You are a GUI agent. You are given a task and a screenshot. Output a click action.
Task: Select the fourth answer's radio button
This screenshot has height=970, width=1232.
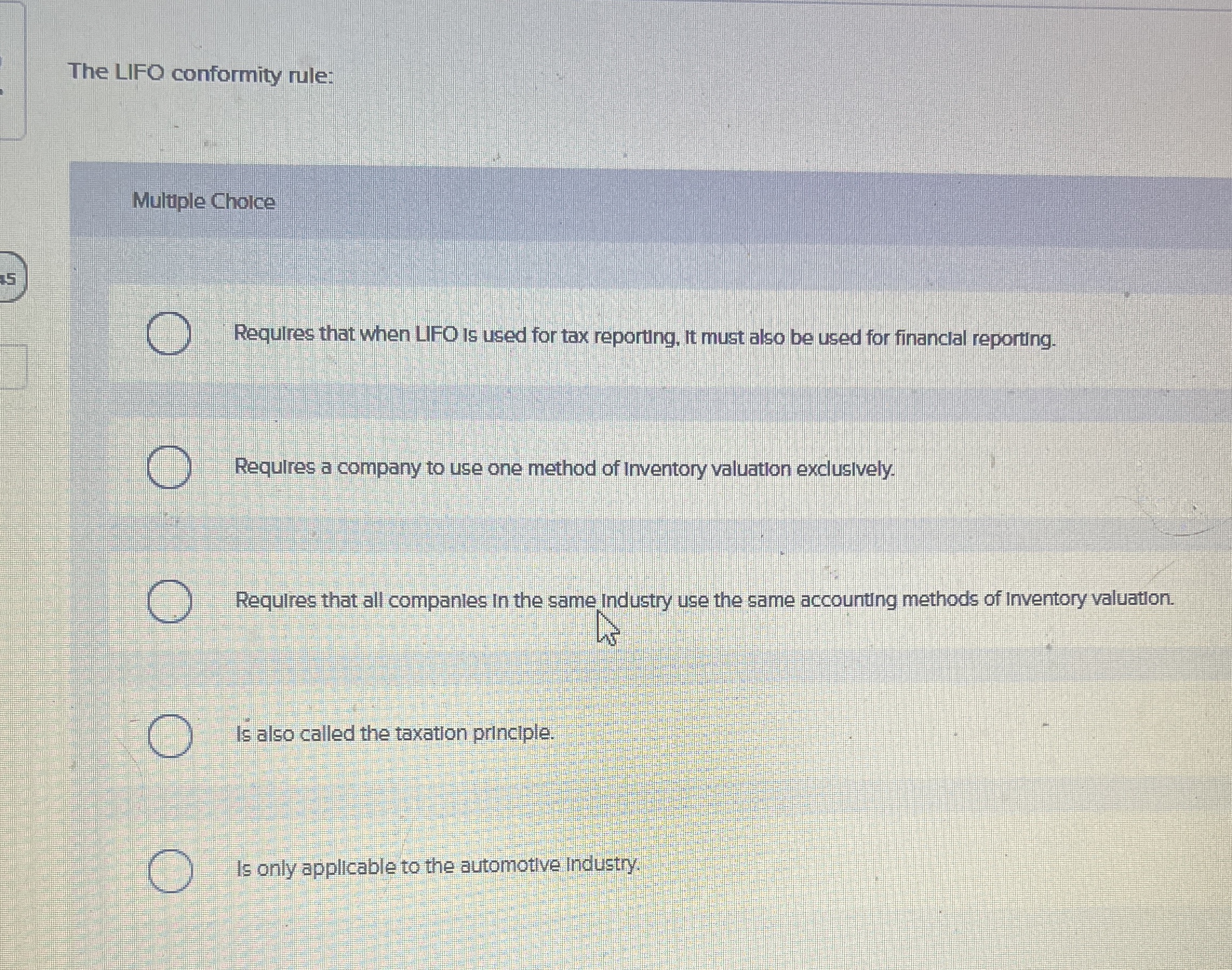pyautogui.click(x=170, y=734)
